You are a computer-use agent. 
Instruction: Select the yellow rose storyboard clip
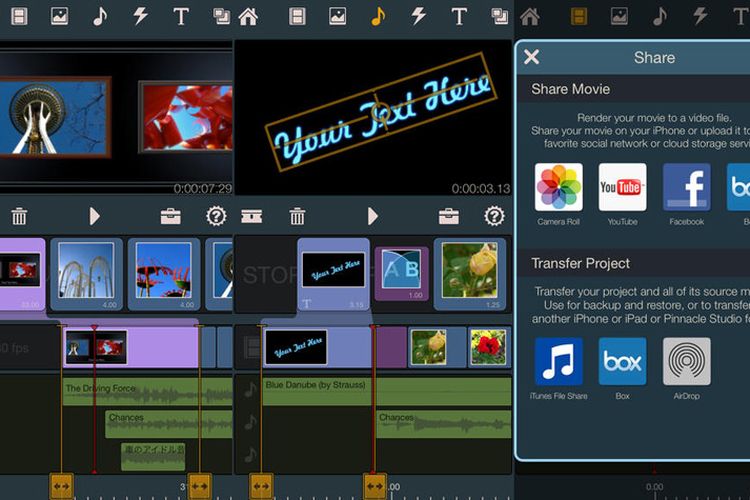pos(469,270)
